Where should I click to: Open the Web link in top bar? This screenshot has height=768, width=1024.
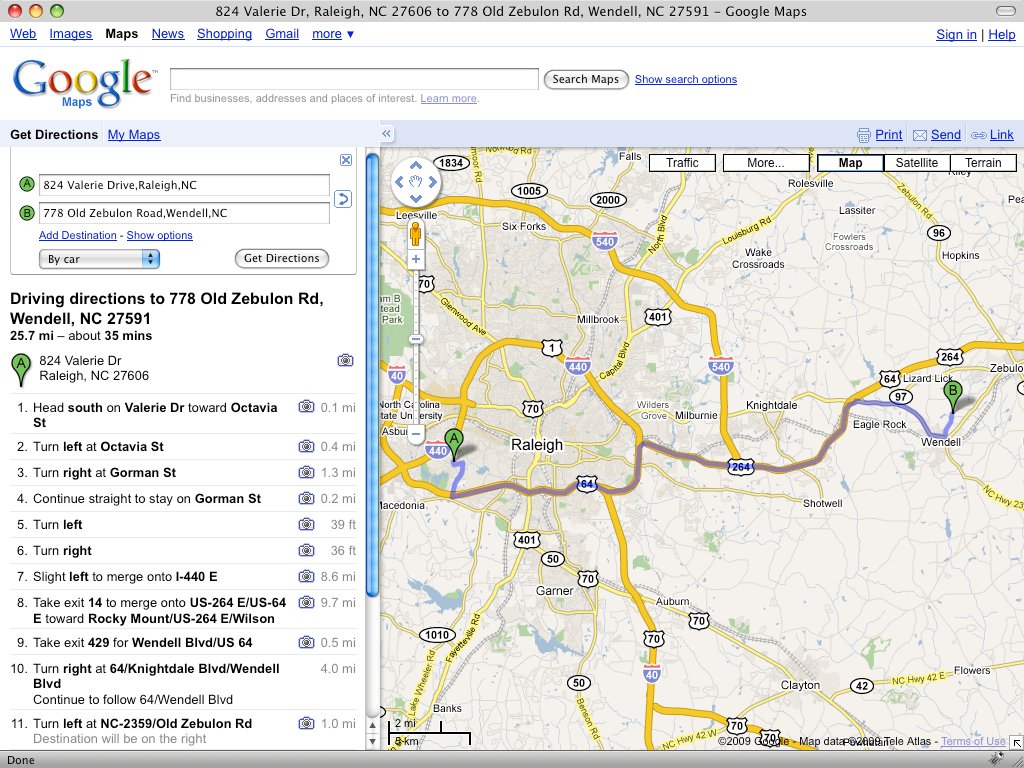point(23,34)
